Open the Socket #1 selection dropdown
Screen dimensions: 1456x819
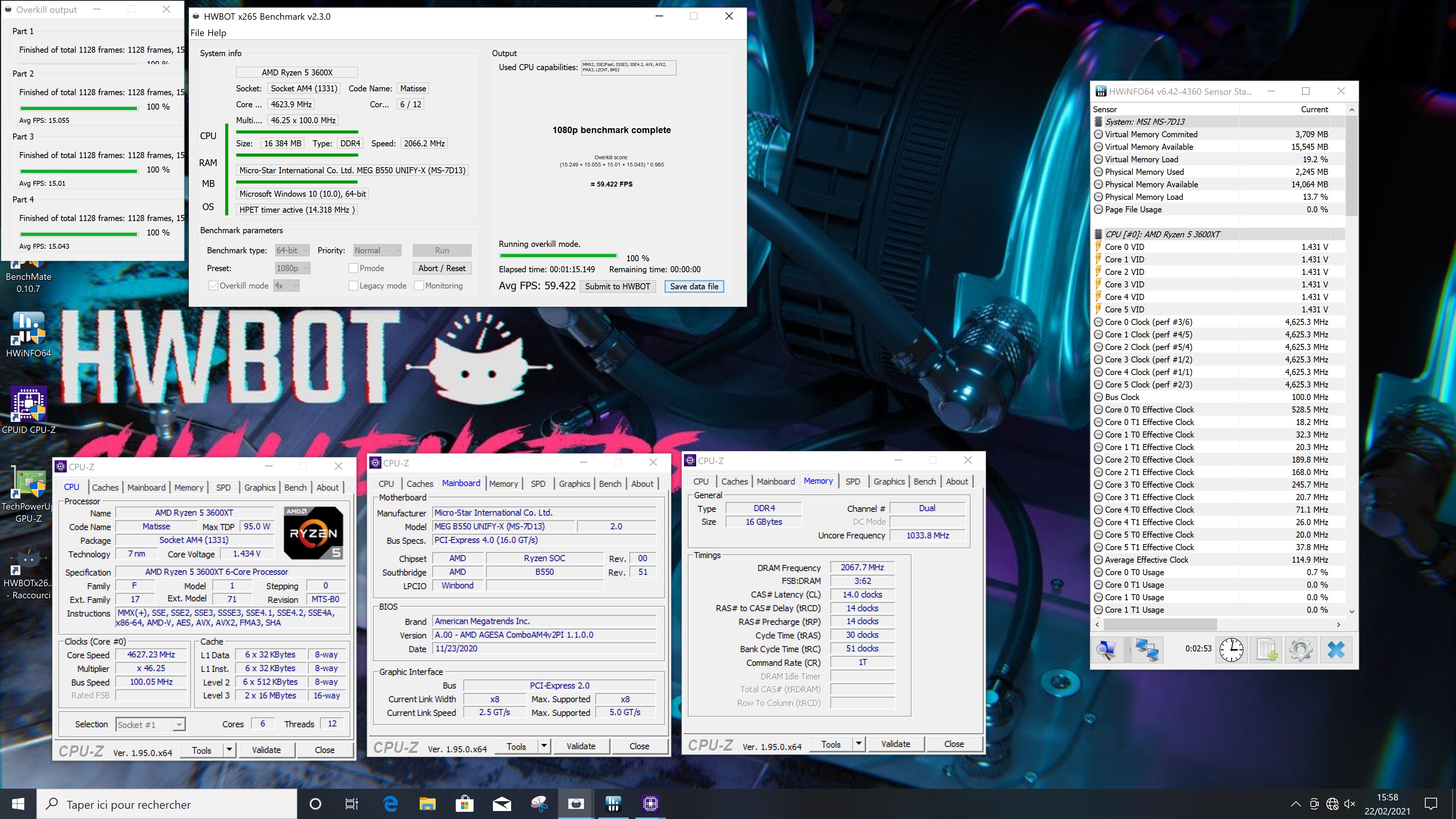pos(151,725)
